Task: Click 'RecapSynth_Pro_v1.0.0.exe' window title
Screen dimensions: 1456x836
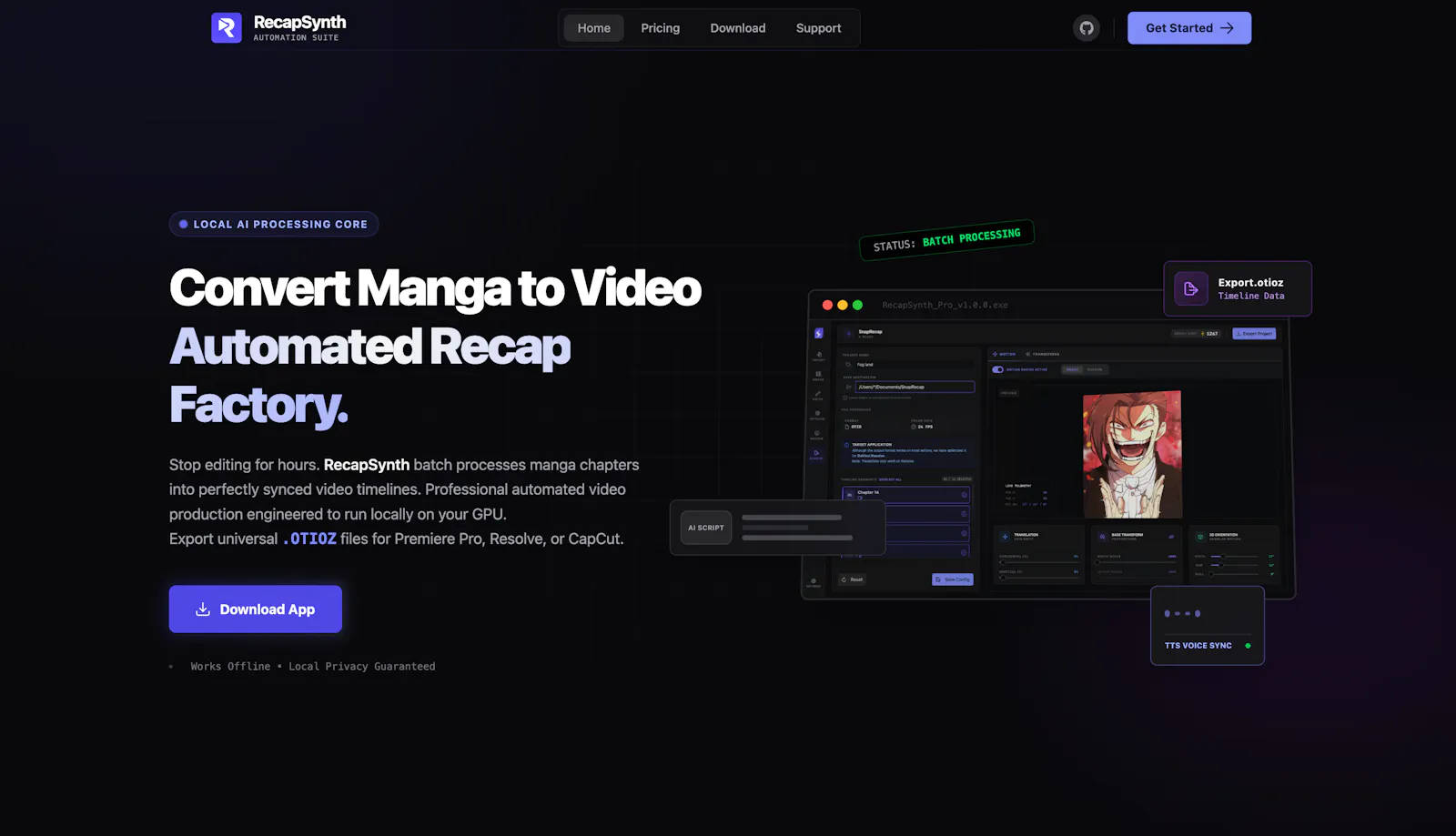Action: coord(945,306)
